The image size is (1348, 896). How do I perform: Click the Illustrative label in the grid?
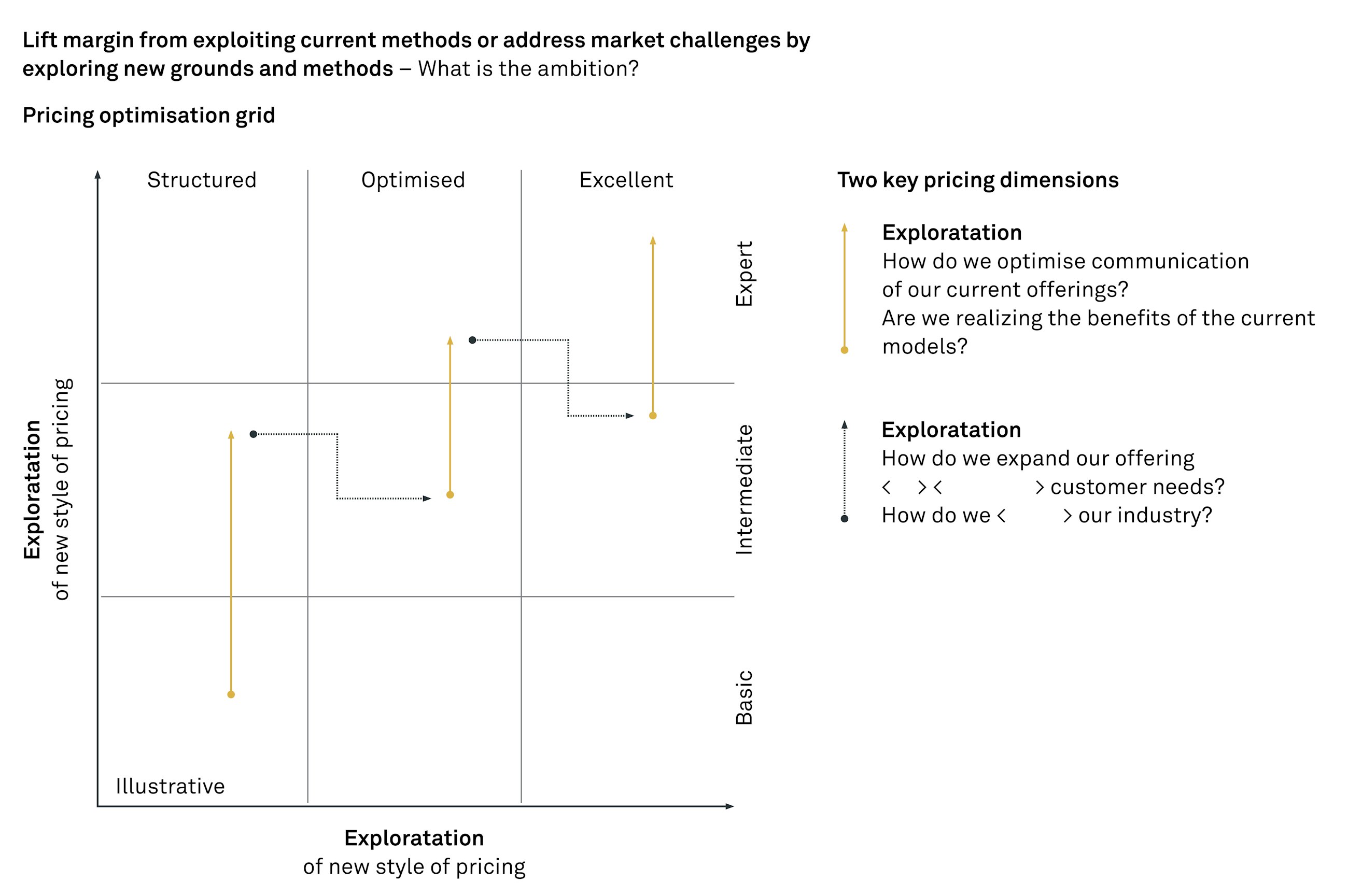(x=170, y=786)
